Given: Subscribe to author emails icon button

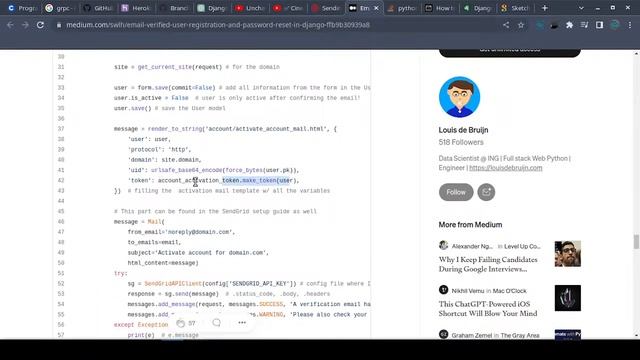Looking at the screenshot, I should point(486,192).
